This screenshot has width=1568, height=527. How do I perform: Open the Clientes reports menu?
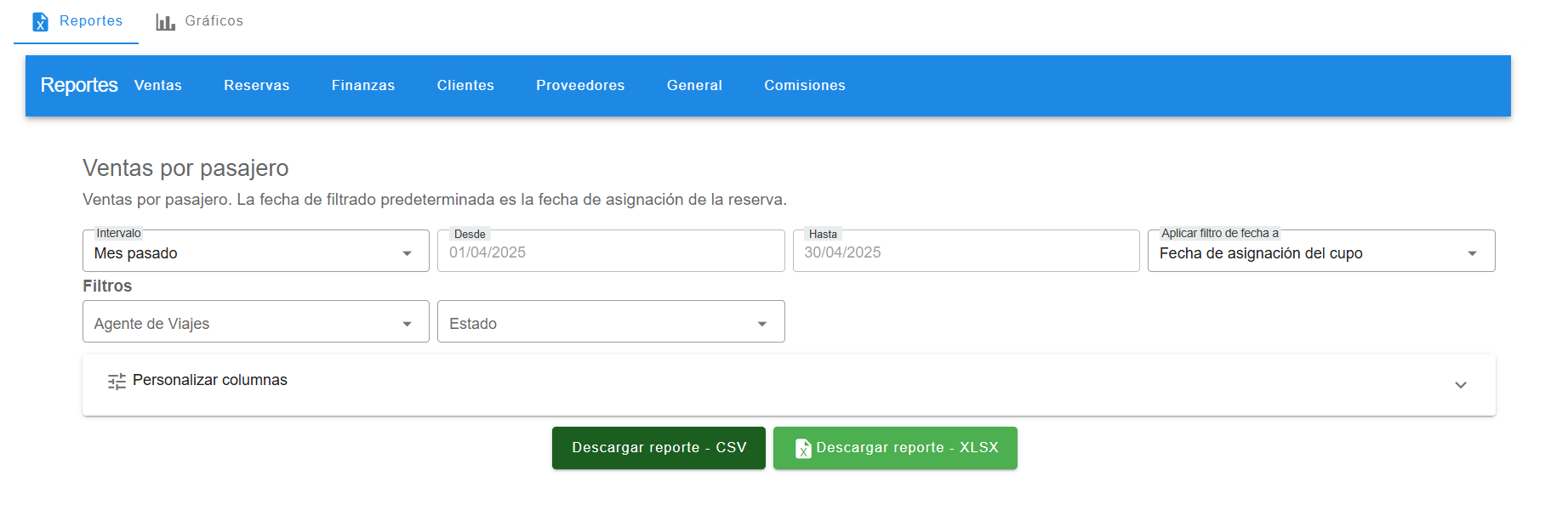(x=465, y=86)
